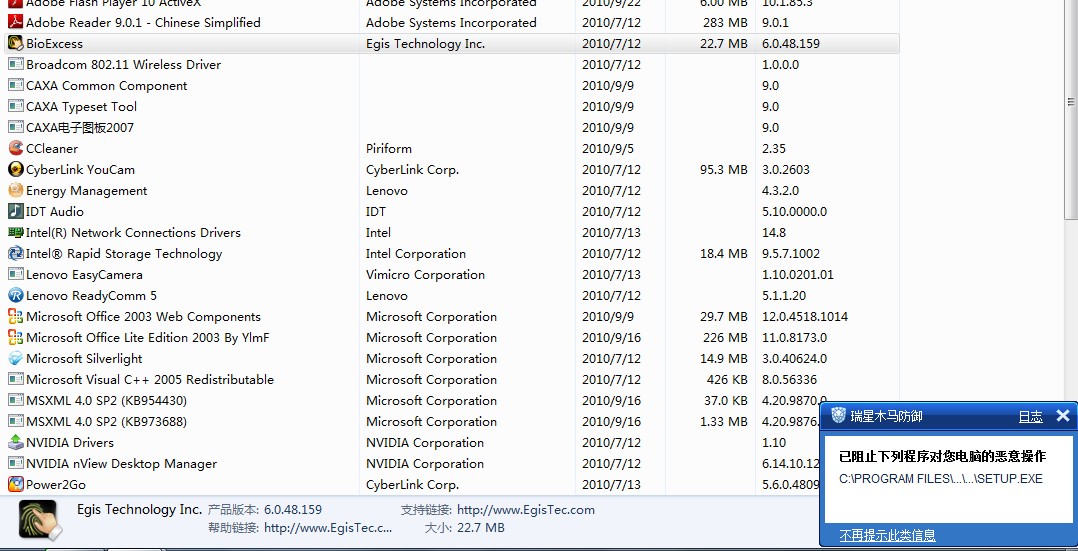Image resolution: width=1078 pixels, height=551 pixels.
Task: Select the CAXA电子图板2007 program row
Action: pos(80,127)
